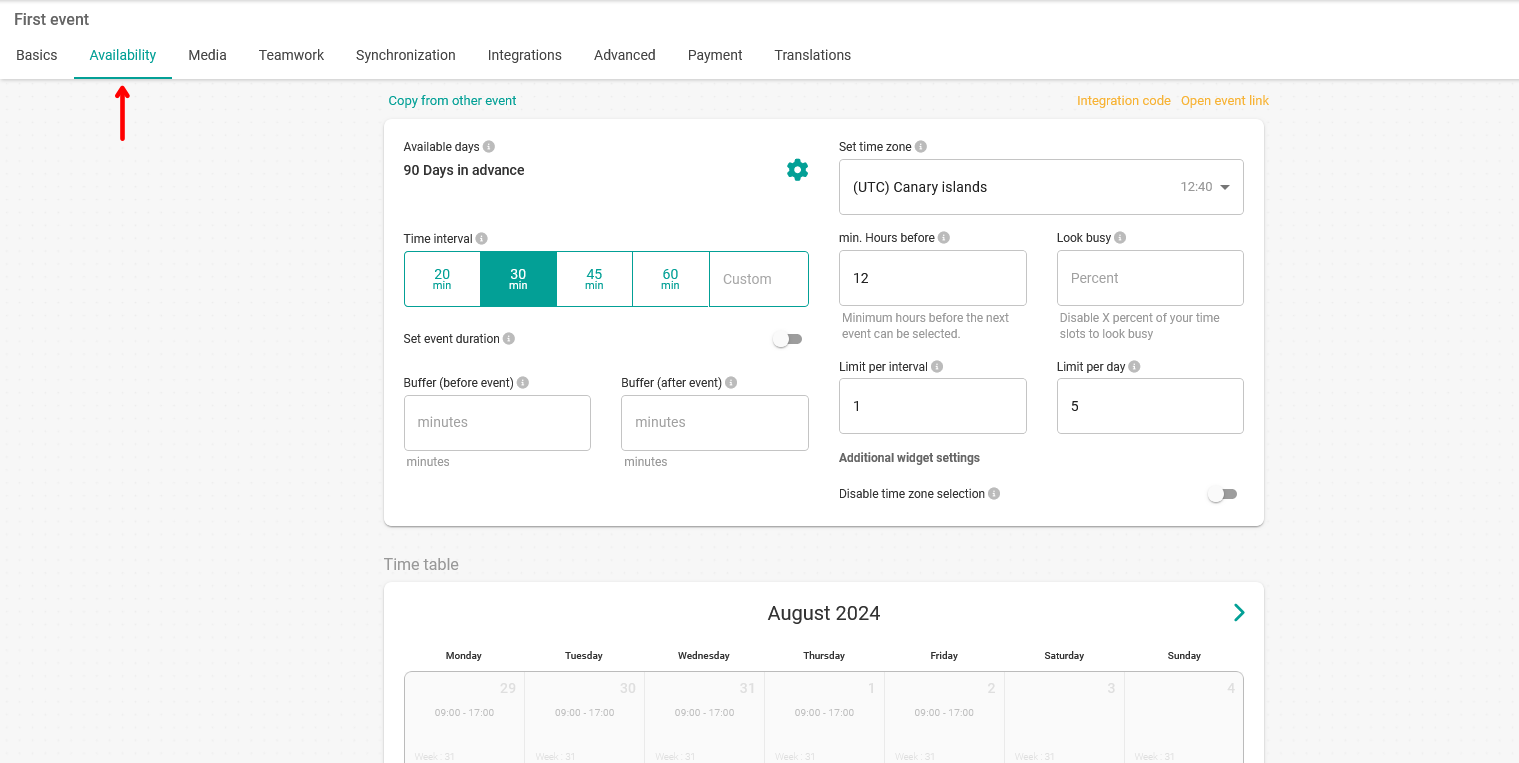Click info icon beside Buffer (after event)
The width and height of the screenshot is (1519, 763).
click(x=731, y=383)
